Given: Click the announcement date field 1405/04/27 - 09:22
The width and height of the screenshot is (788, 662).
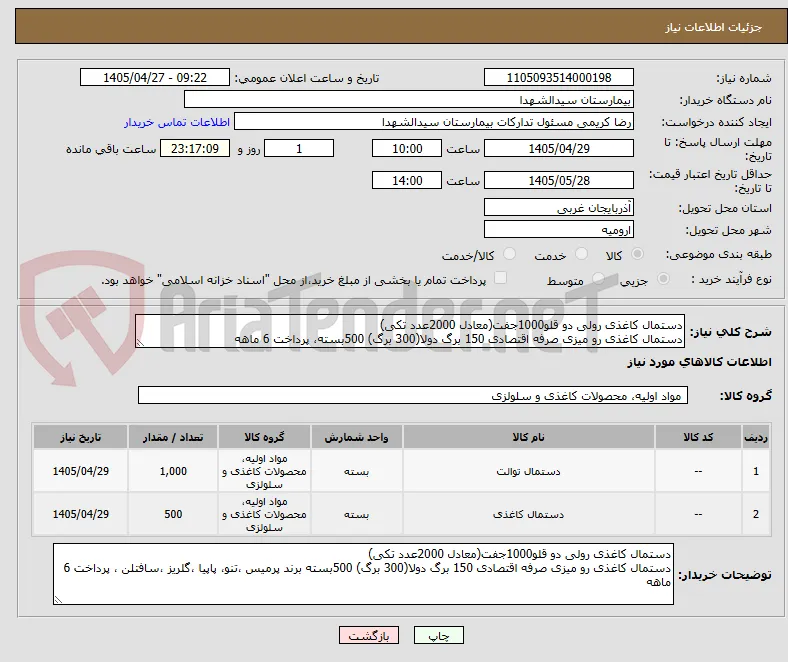Looking at the screenshot, I should pos(155,77).
